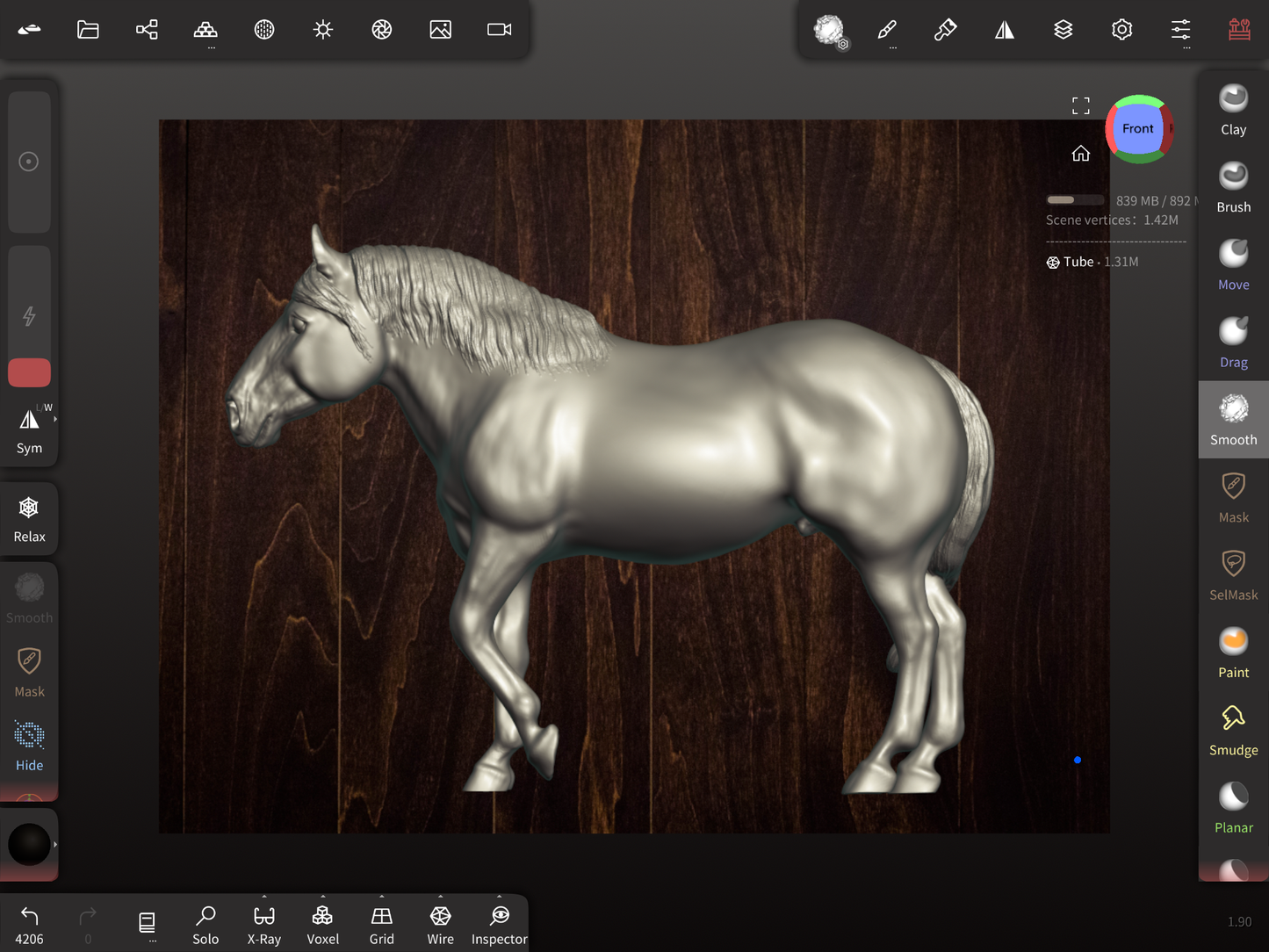Select the SelMask tool
The width and height of the screenshot is (1269, 952).
(x=1233, y=574)
